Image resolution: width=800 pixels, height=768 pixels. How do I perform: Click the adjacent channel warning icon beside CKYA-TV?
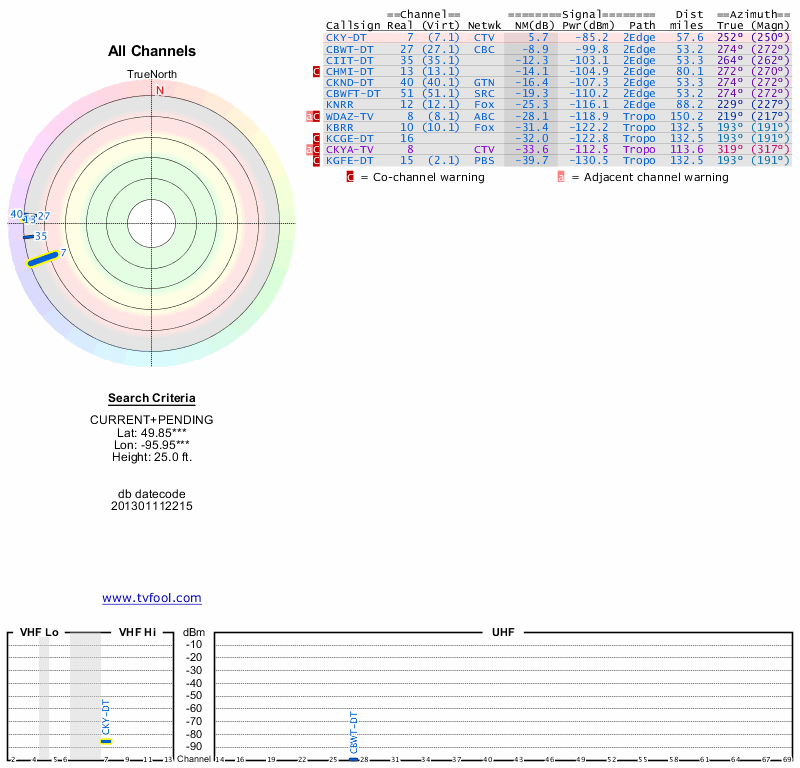[310, 149]
